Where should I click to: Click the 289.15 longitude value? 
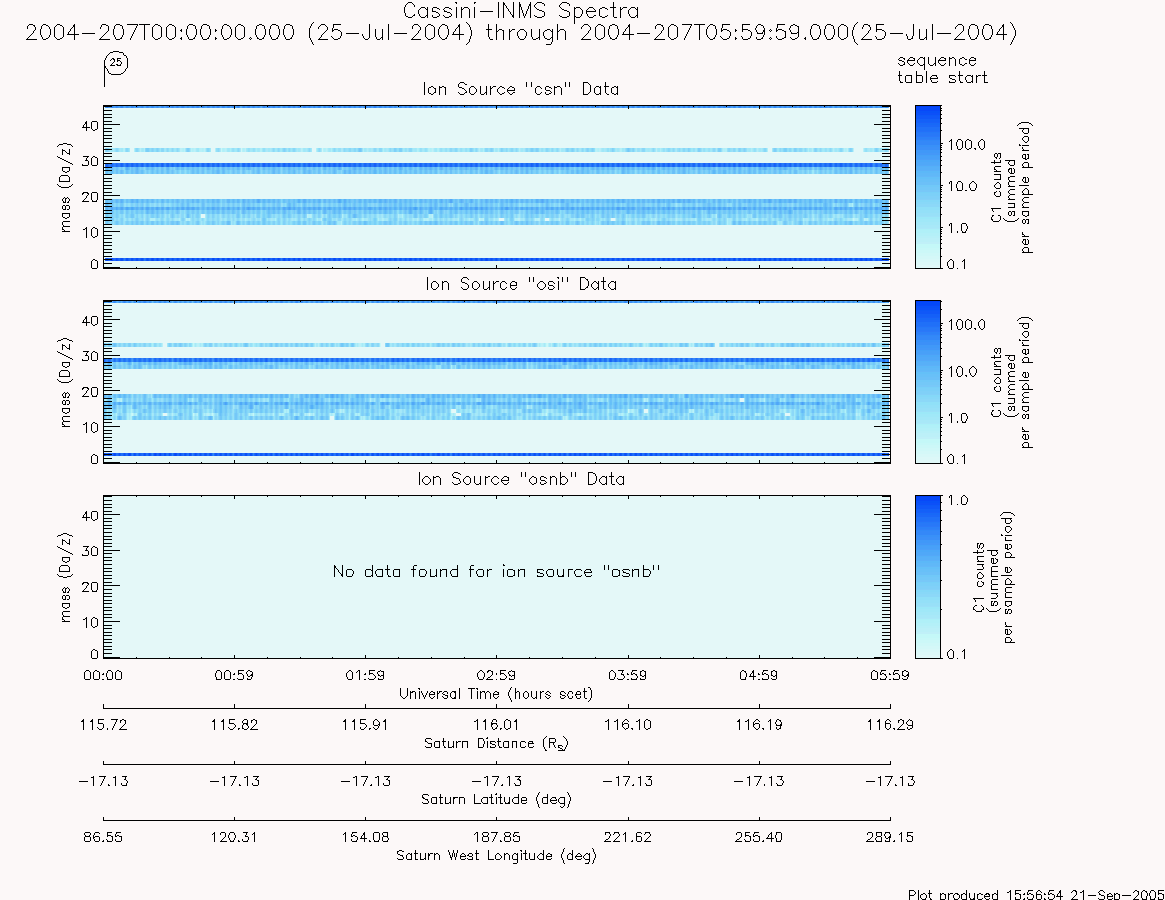click(x=890, y=837)
